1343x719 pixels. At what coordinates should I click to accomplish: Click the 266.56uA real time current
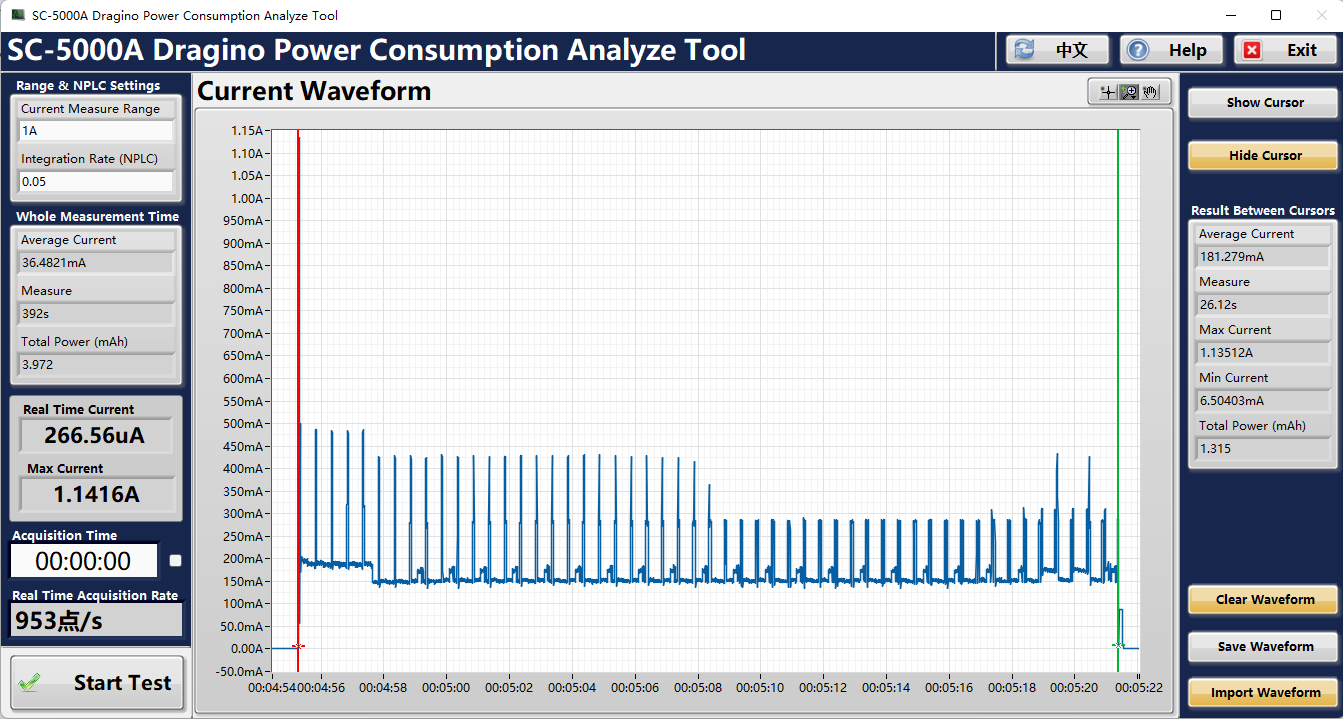96,436
